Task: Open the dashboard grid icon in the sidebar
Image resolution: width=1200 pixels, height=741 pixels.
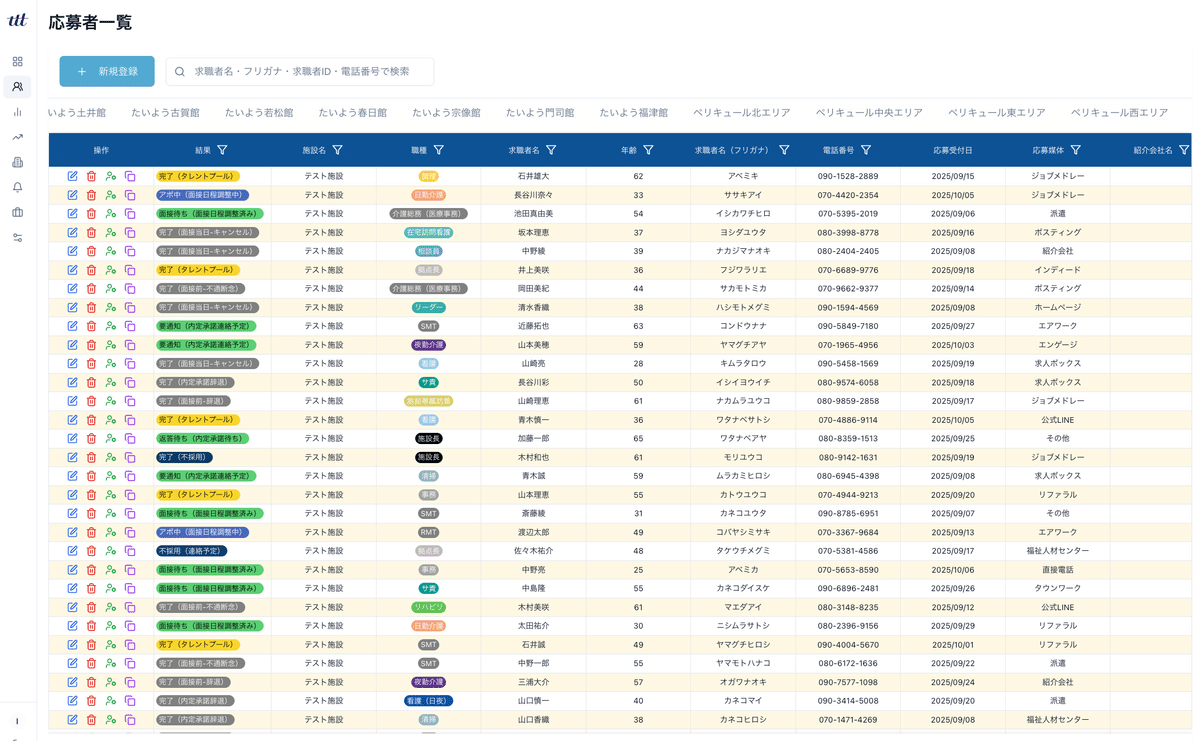Action: (x=17, y=62)
